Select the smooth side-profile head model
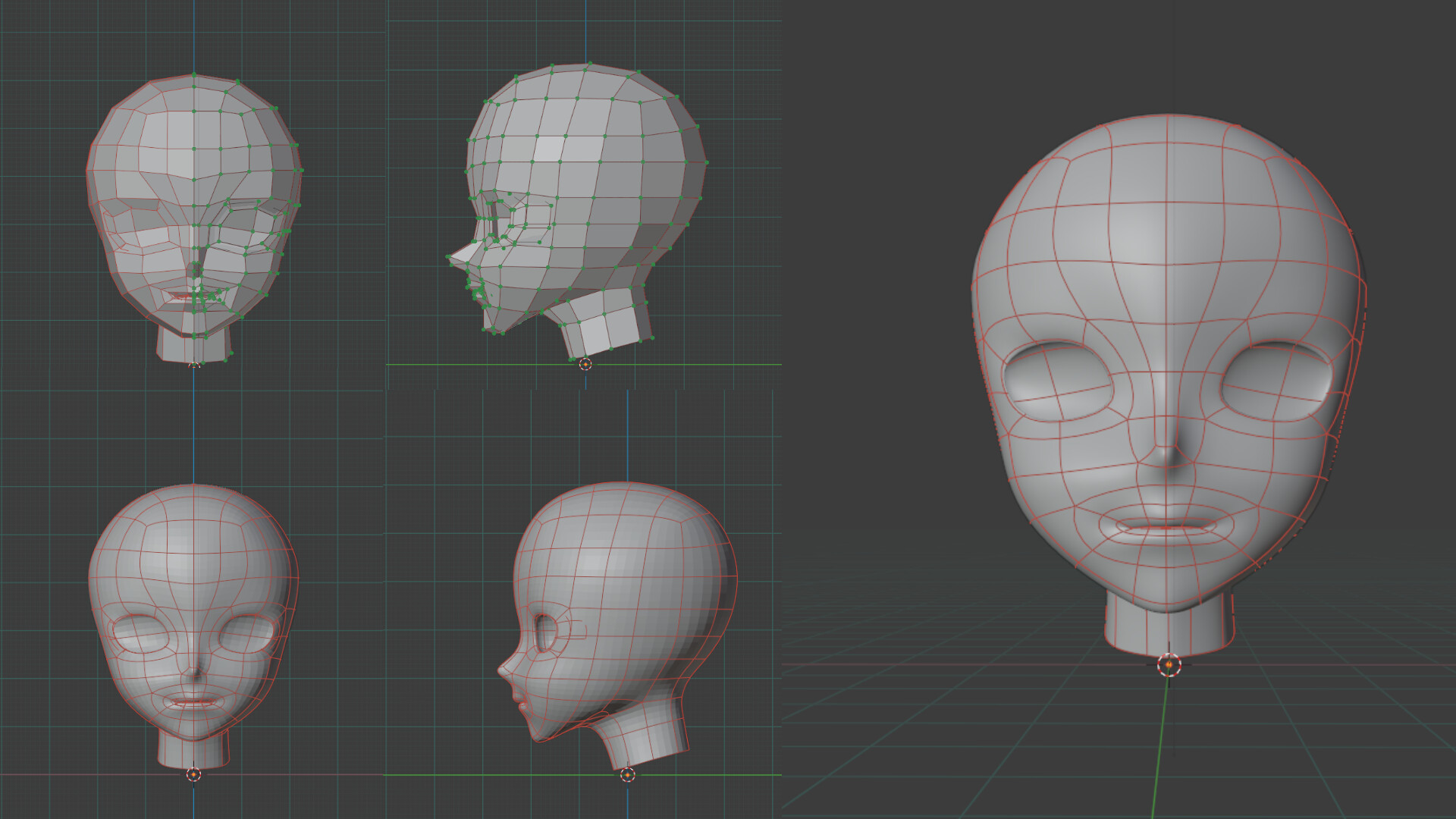Screen dimensions: 1456x819 click(x=617, y=626)
